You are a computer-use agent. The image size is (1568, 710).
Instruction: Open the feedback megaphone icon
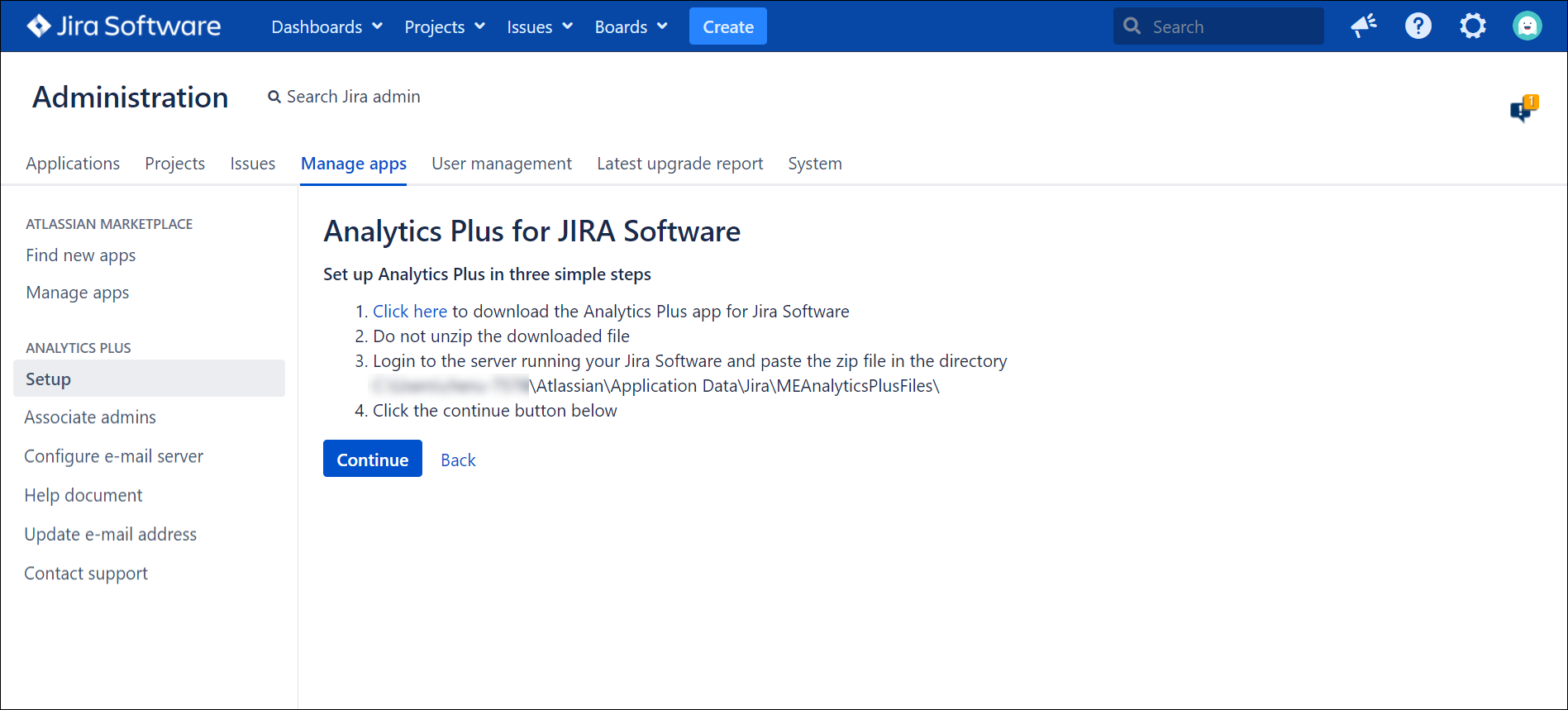tap(1363, 26)
